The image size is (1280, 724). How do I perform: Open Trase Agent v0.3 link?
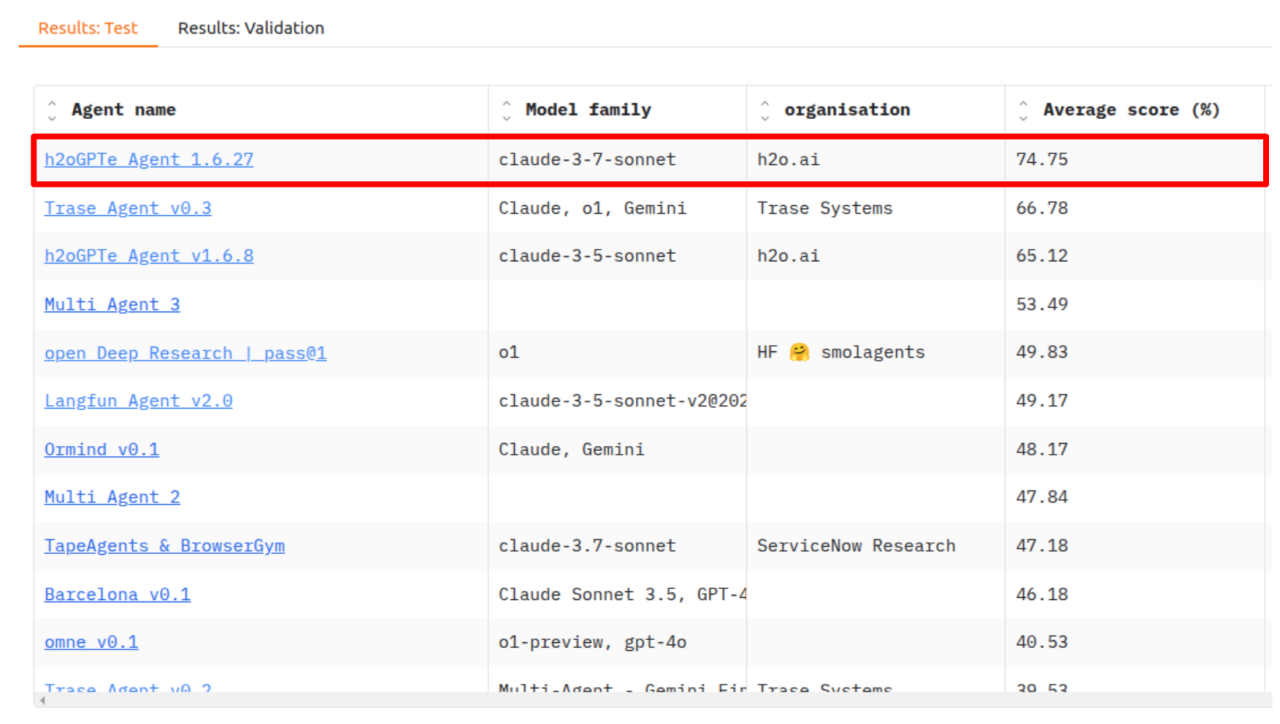pyautogui.click(x=128, y=208)
